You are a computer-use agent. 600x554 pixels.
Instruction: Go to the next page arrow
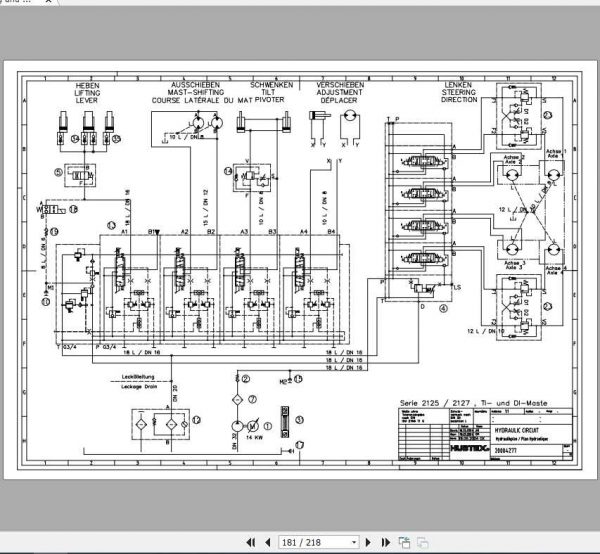(368, 542)
